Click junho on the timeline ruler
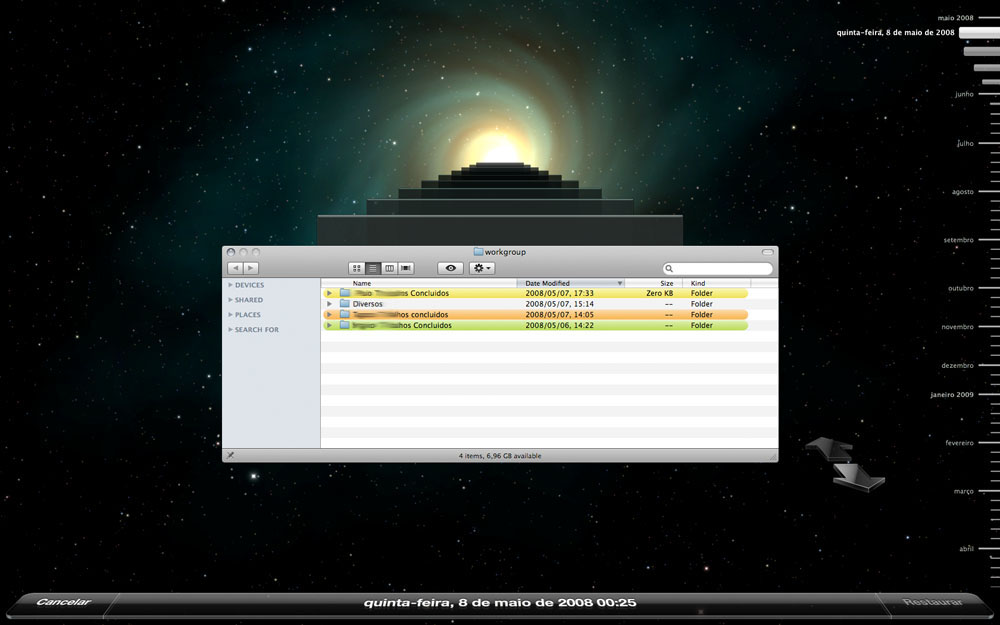The image size is (1000, 625). pyautogui.click(x=963, y=93)
